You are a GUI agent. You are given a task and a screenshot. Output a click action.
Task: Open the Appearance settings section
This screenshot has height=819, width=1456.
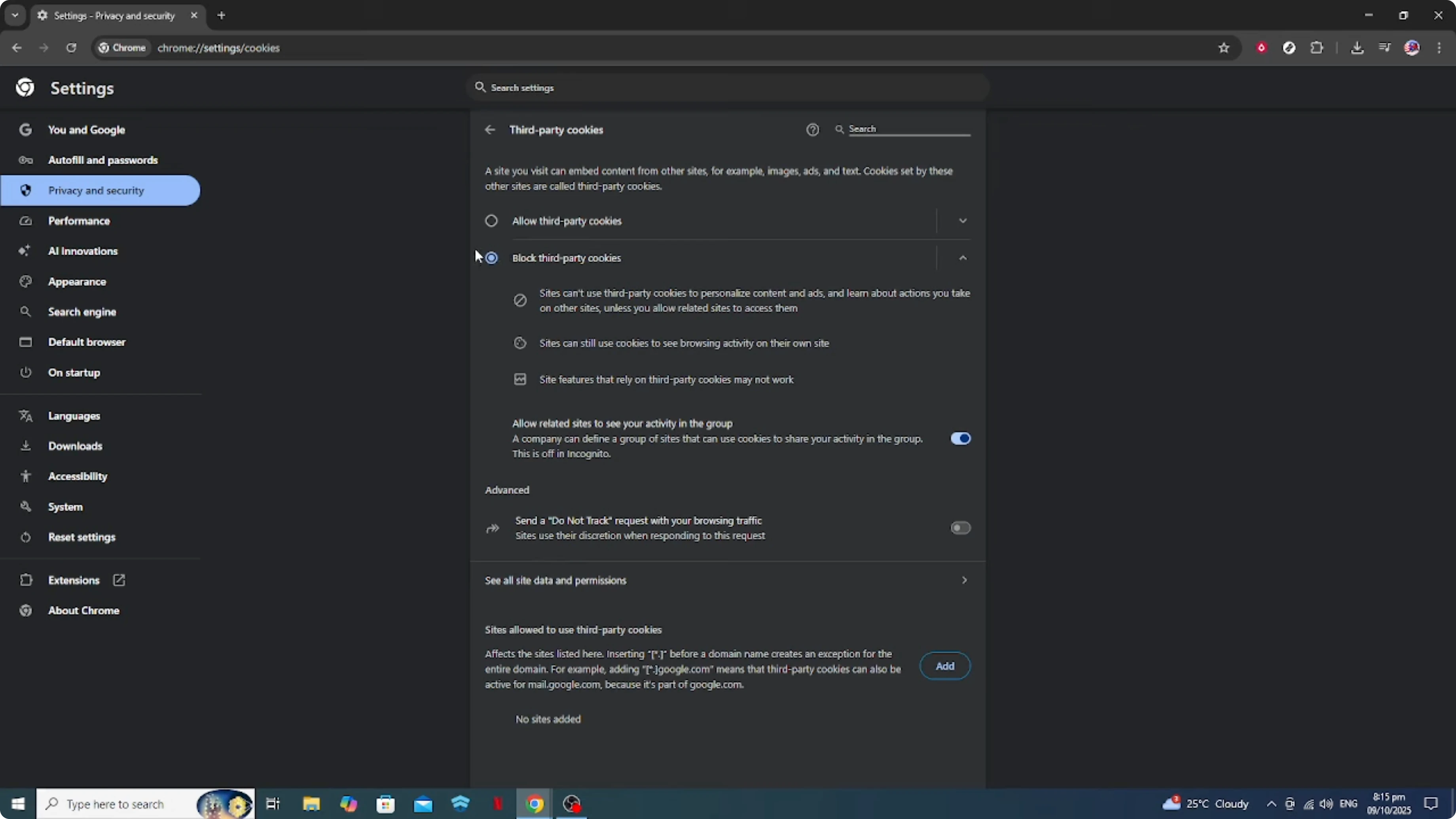[x=78, y=281]
